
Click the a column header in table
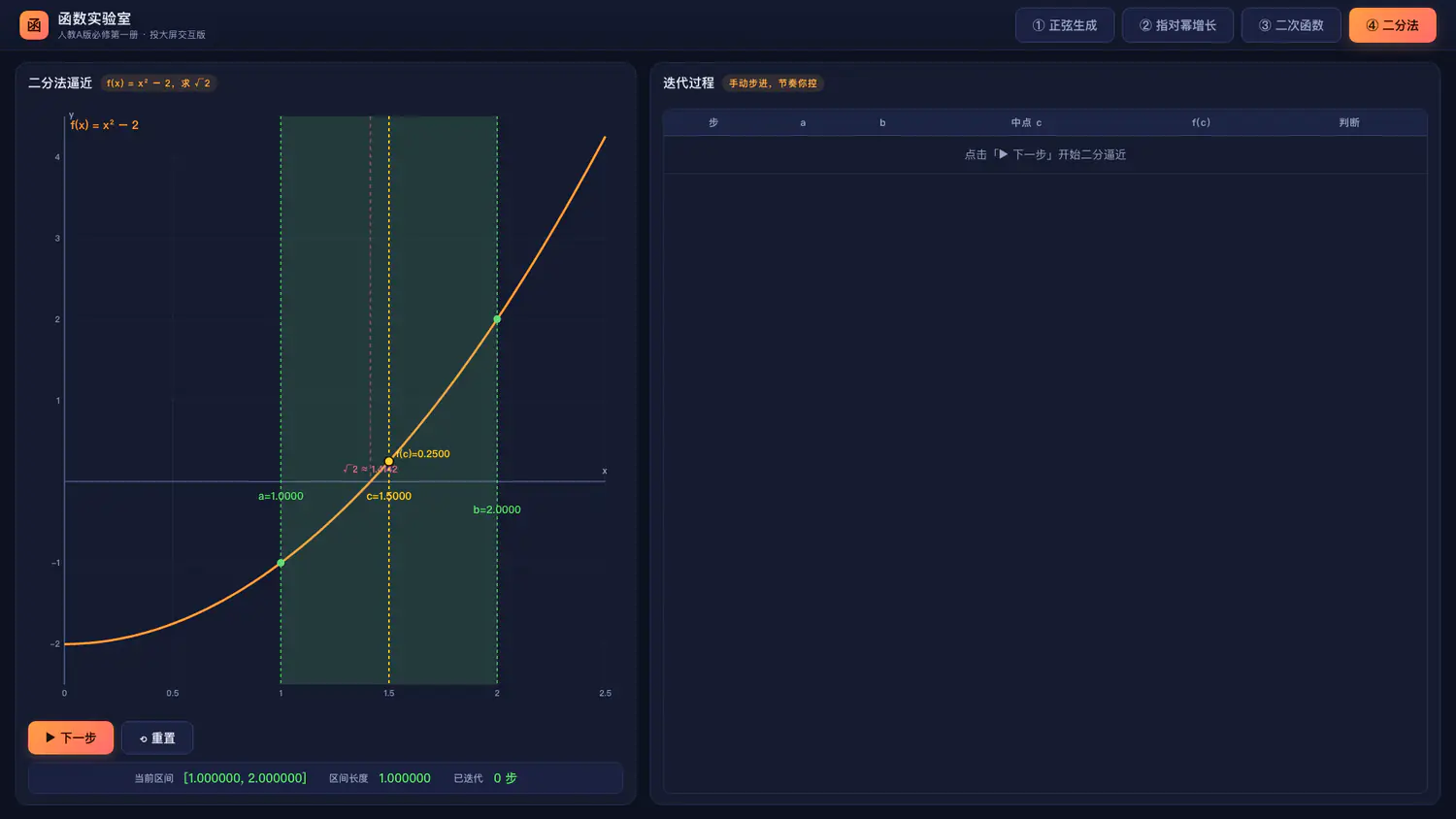click(803, 122)
